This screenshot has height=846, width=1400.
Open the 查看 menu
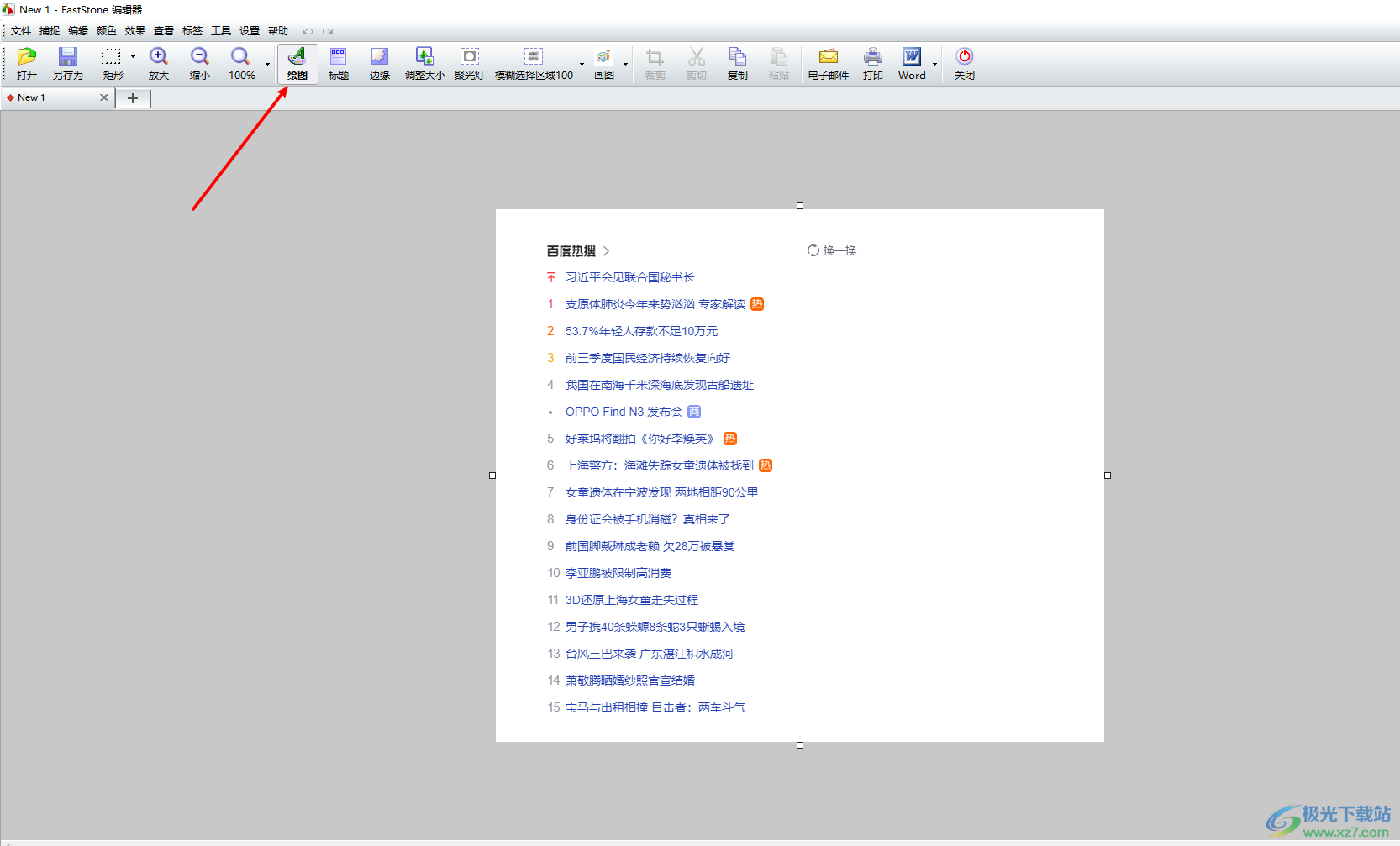pyautogui.click(x=164, y=31)
